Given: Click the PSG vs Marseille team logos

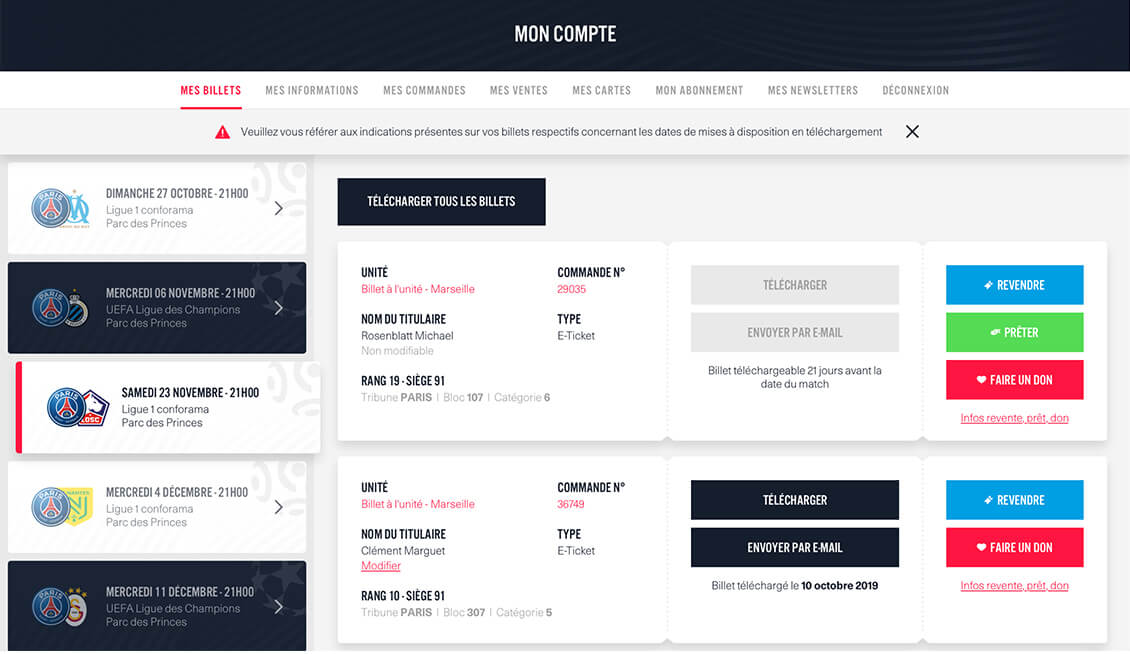Looking at the screenshot, I should (60, 208).
